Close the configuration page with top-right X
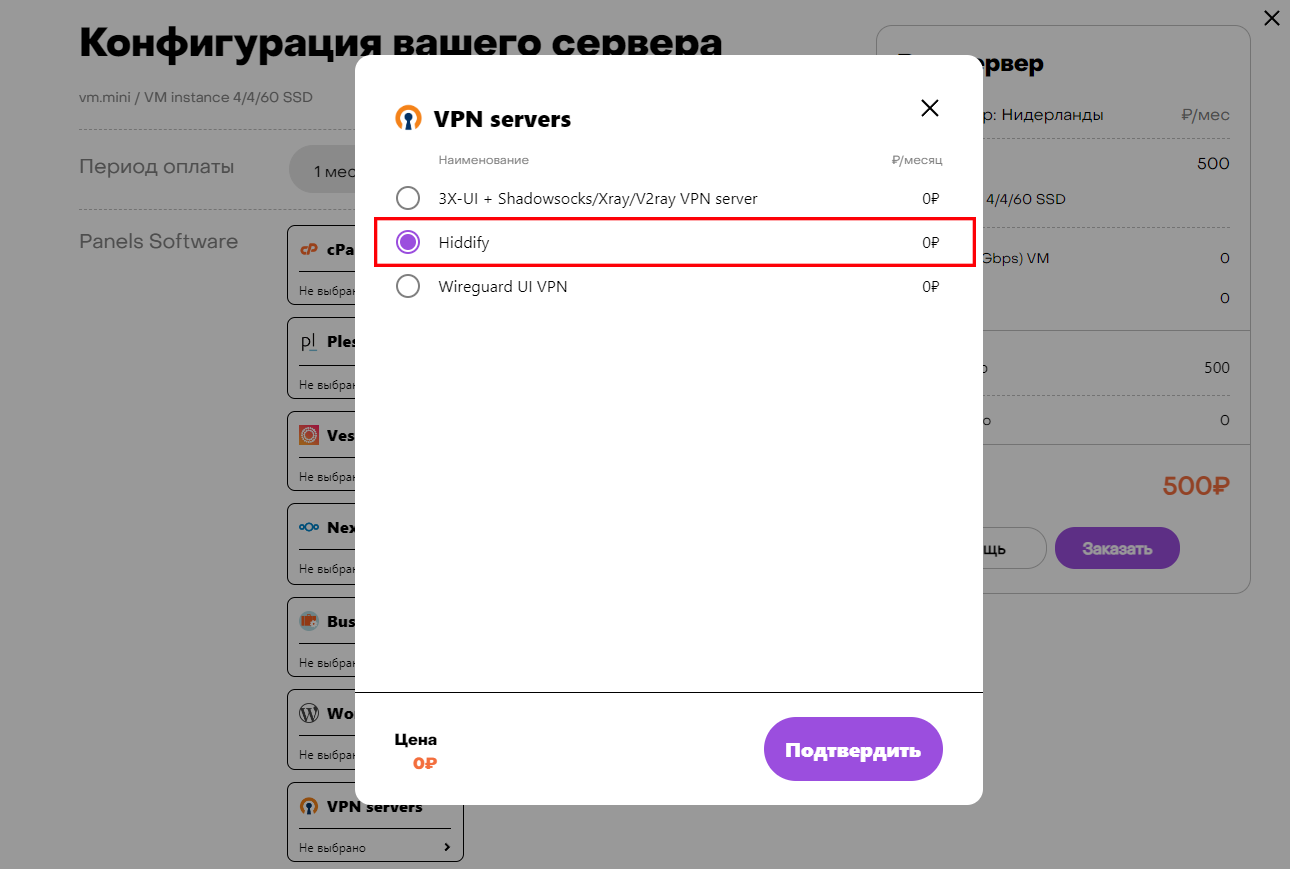The height and width of the screenshot is (869, 1290). pyautogui.click(x=1271, y=18)
